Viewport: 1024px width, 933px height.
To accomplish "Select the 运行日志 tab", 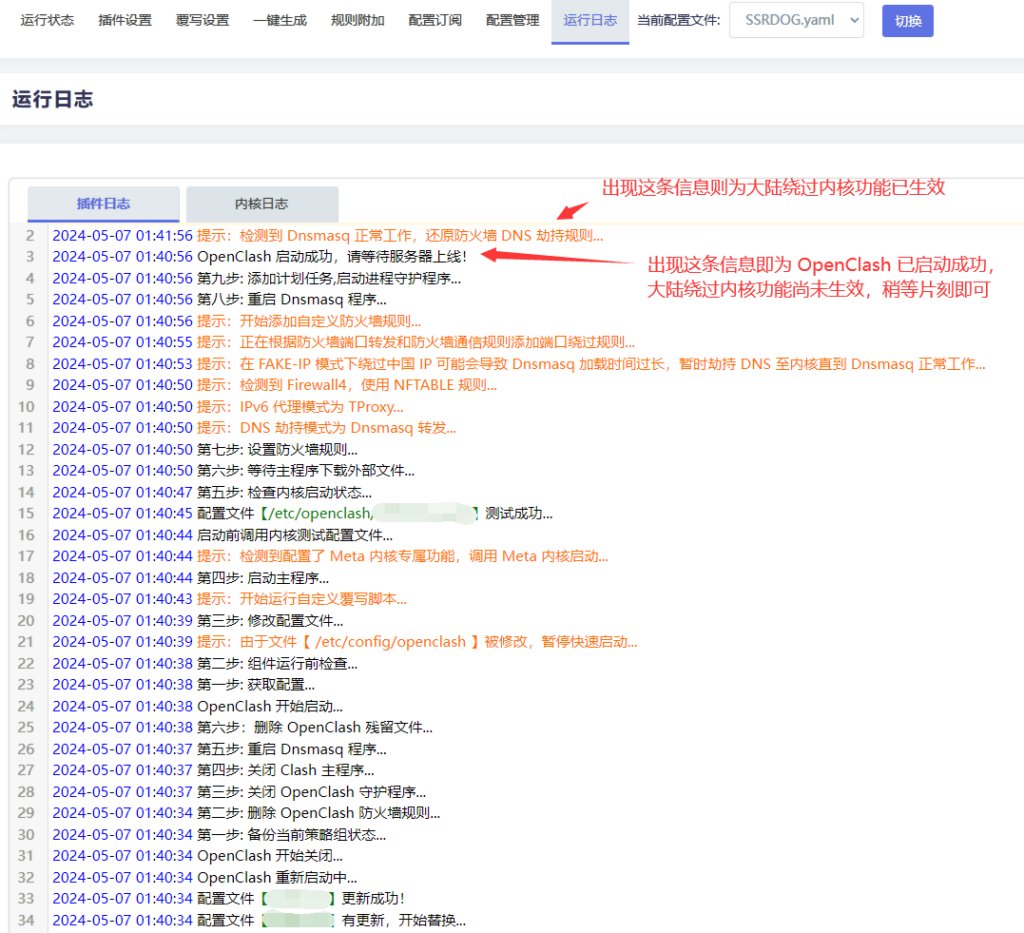I will tap(590, 21).
